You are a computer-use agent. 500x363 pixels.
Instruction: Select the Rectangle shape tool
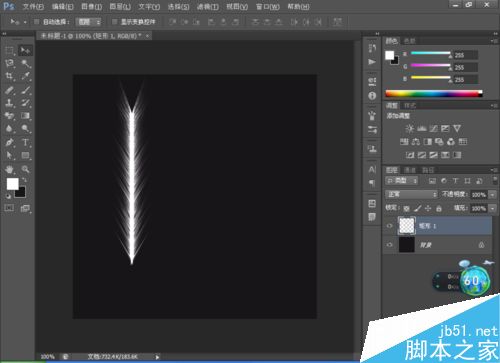(x=25, y=155)
